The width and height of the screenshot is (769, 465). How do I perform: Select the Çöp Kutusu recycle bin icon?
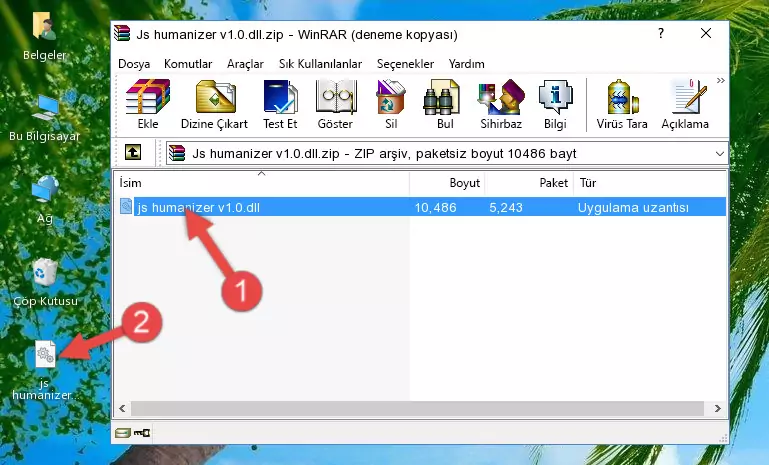click(45, 283)
